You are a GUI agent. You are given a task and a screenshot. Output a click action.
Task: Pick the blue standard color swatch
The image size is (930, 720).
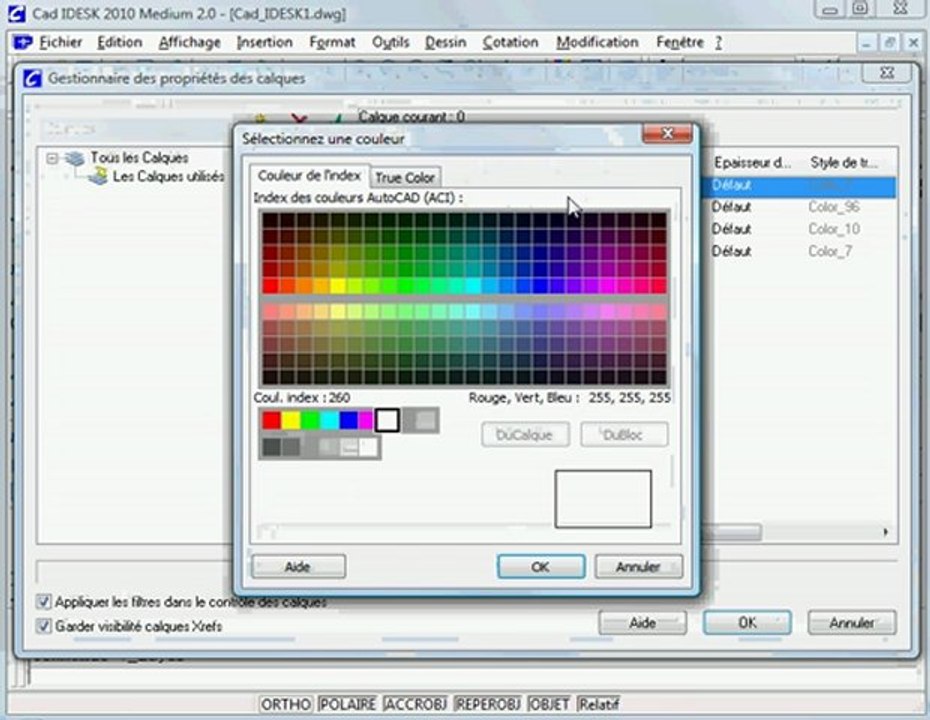click(348, 420)
